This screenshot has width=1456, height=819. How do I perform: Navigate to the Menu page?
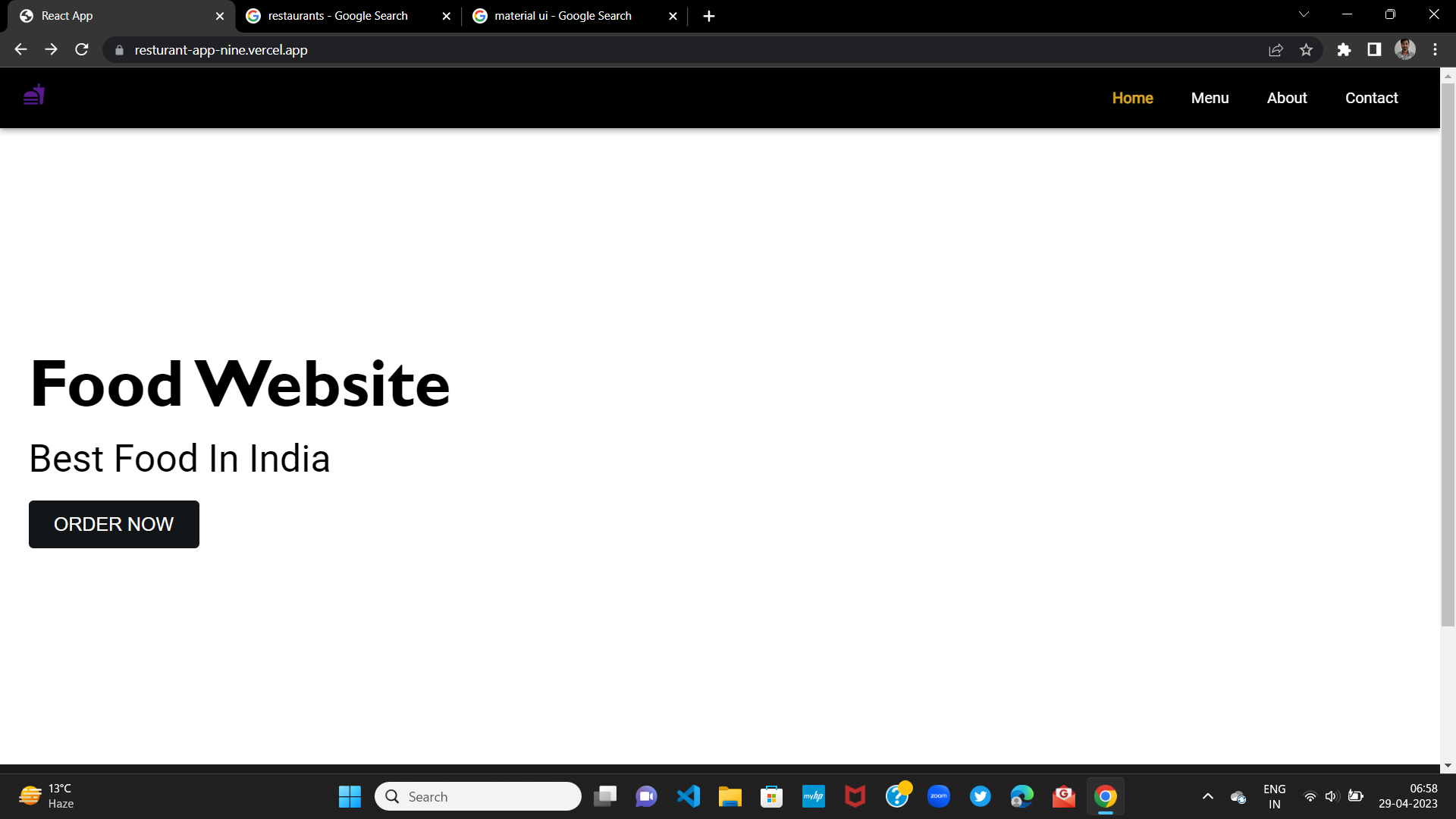tap(1210, 98)
